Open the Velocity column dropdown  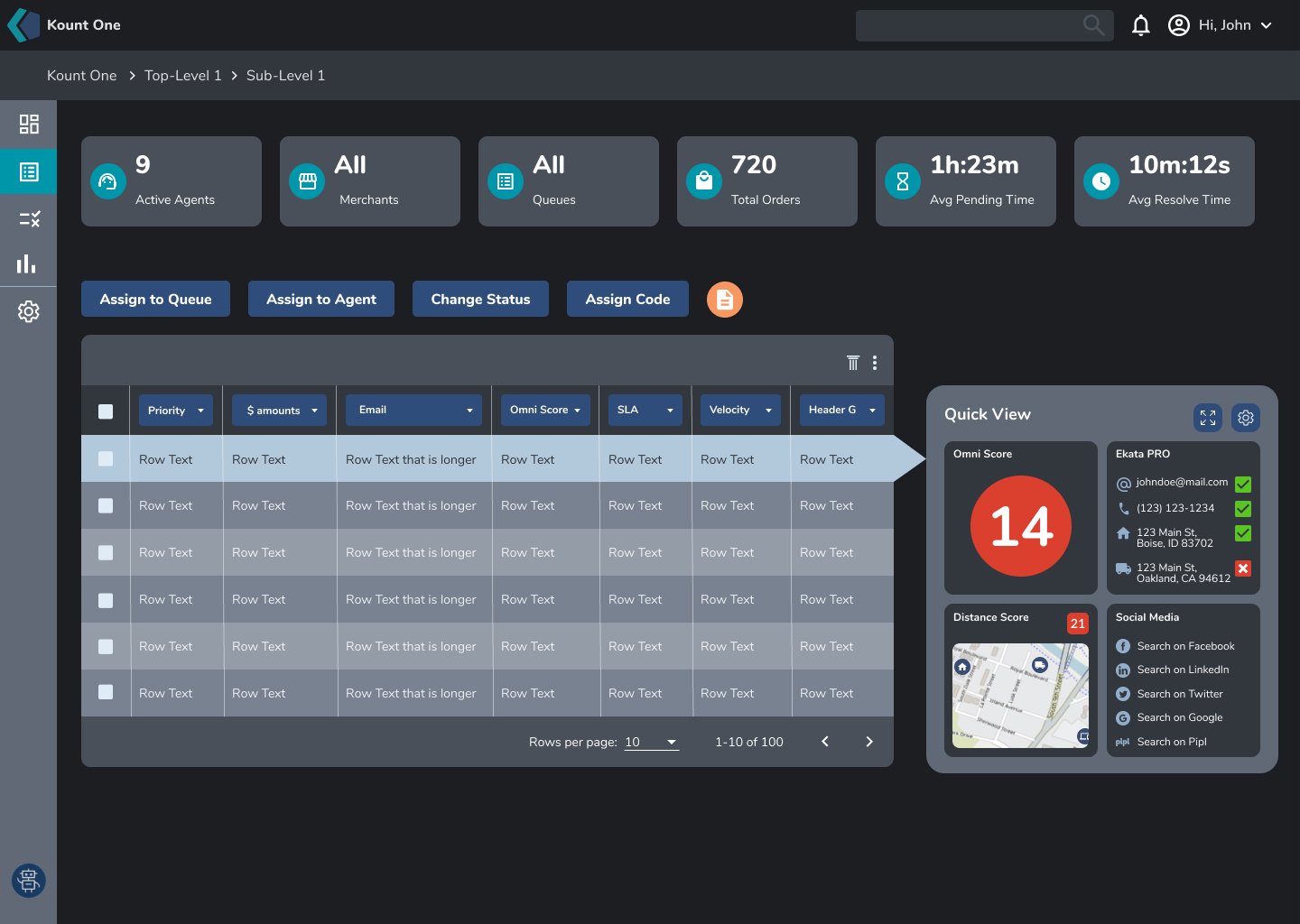point(740,411)
